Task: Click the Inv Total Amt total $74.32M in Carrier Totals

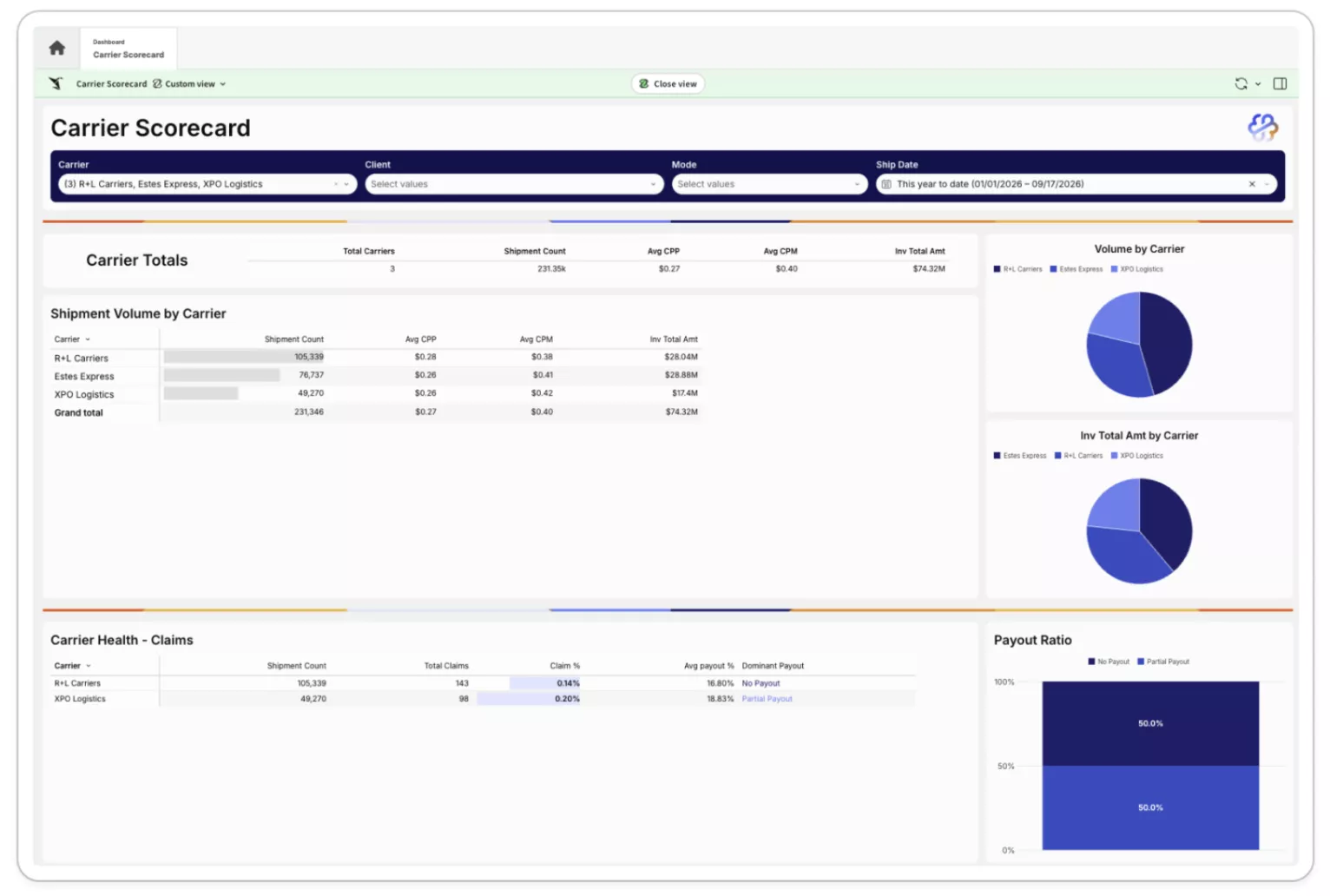Action: (x=928, y=269)
